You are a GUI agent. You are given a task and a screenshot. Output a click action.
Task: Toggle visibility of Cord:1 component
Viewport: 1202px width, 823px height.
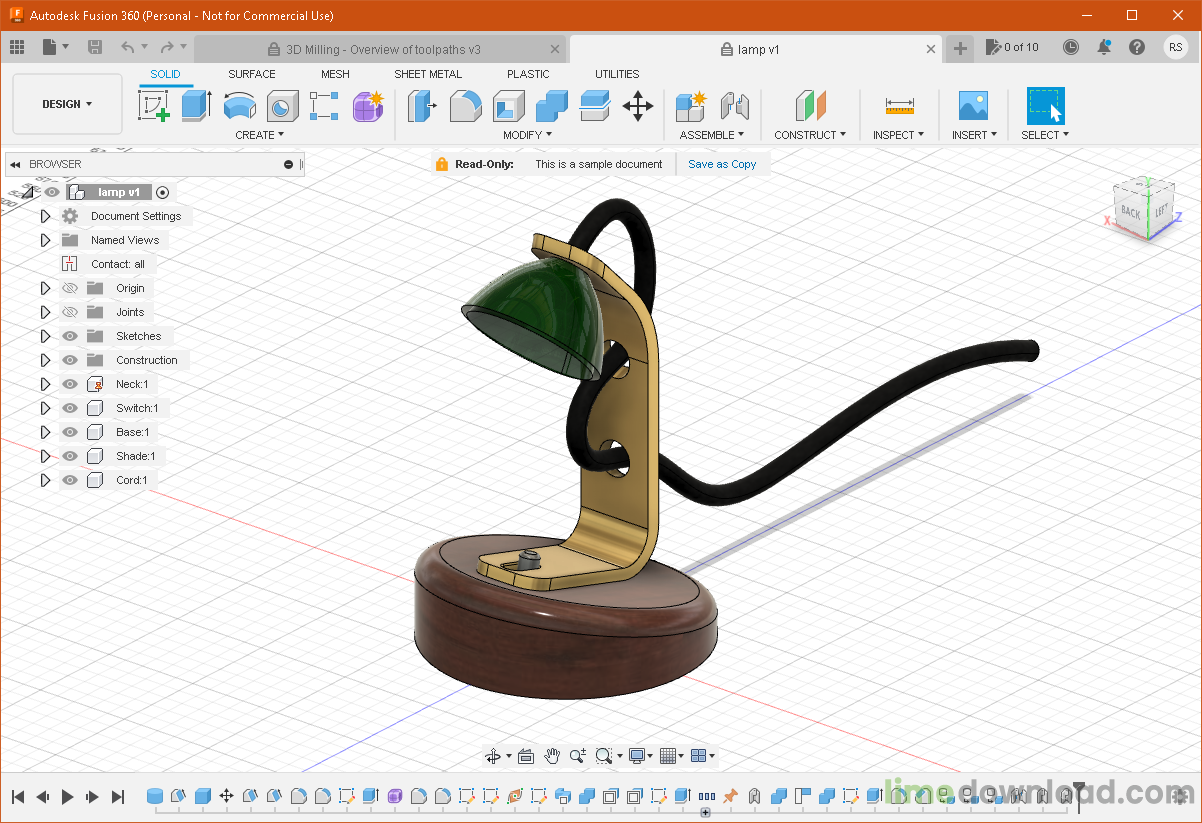coord(70,480)
